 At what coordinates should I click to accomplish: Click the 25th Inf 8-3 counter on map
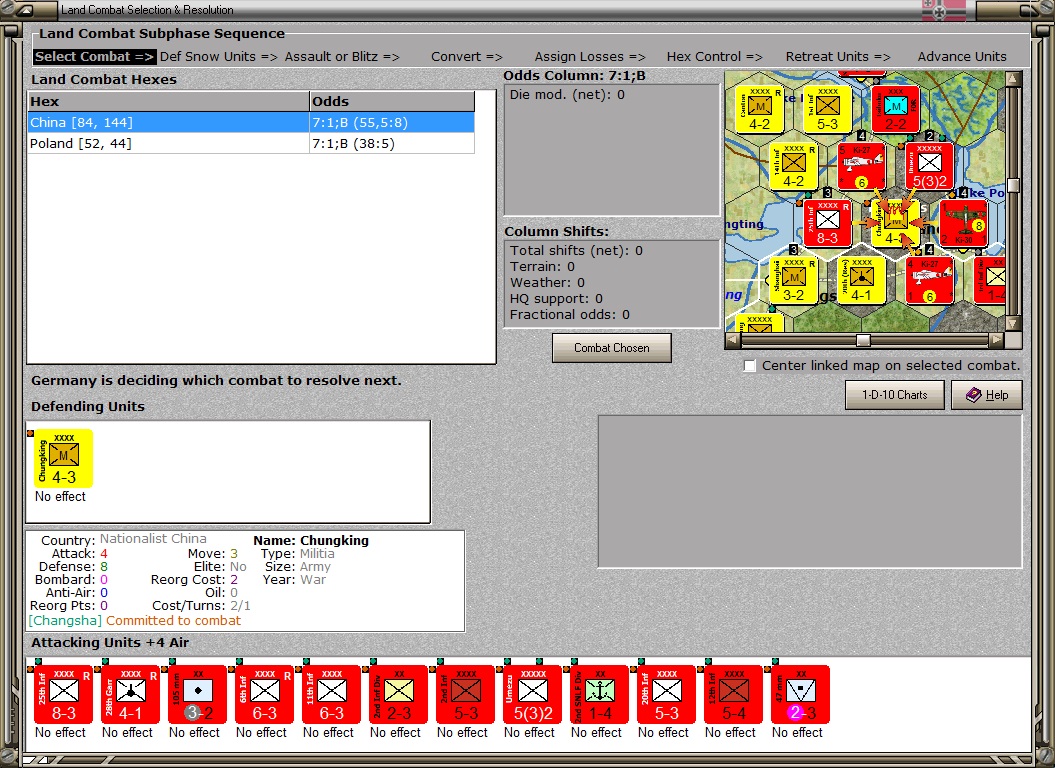tap(828, 223)
